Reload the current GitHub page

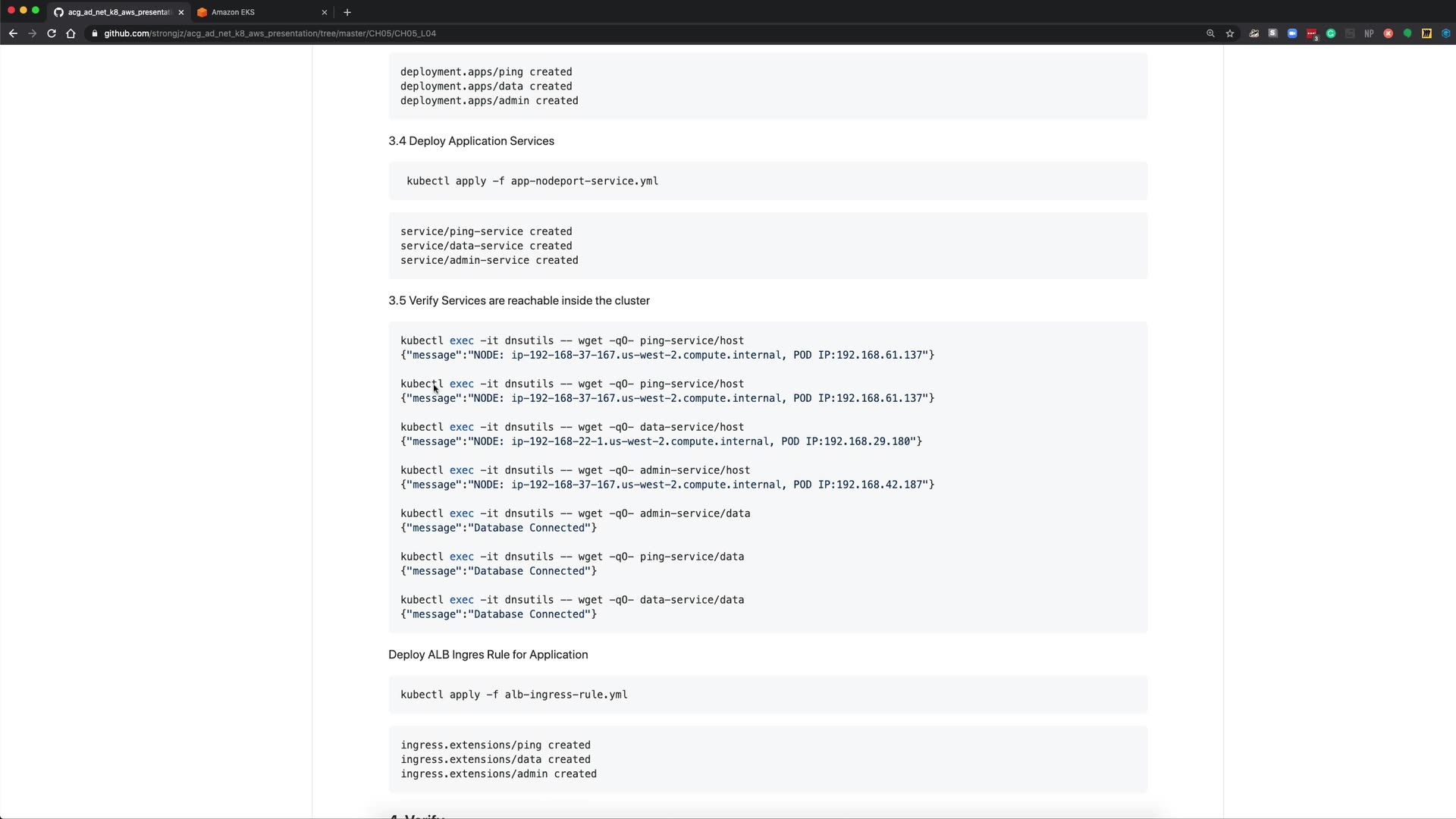pyautogui.click(x=52, y=33)
